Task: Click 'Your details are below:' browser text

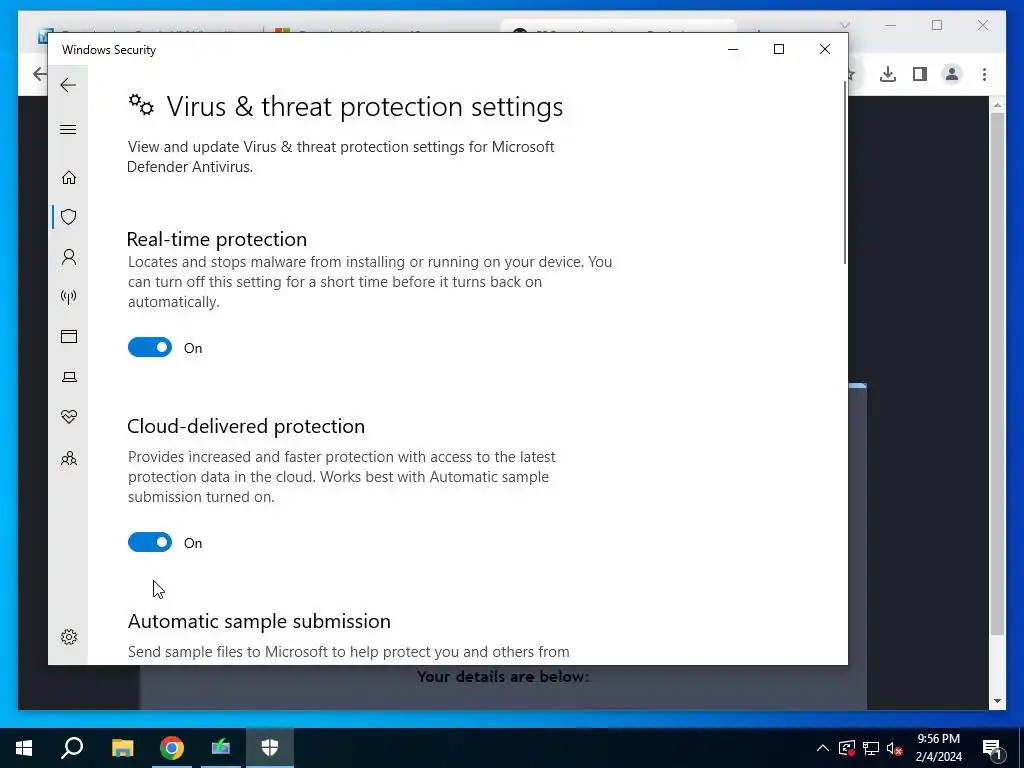Action: click(x=503, y=677)
